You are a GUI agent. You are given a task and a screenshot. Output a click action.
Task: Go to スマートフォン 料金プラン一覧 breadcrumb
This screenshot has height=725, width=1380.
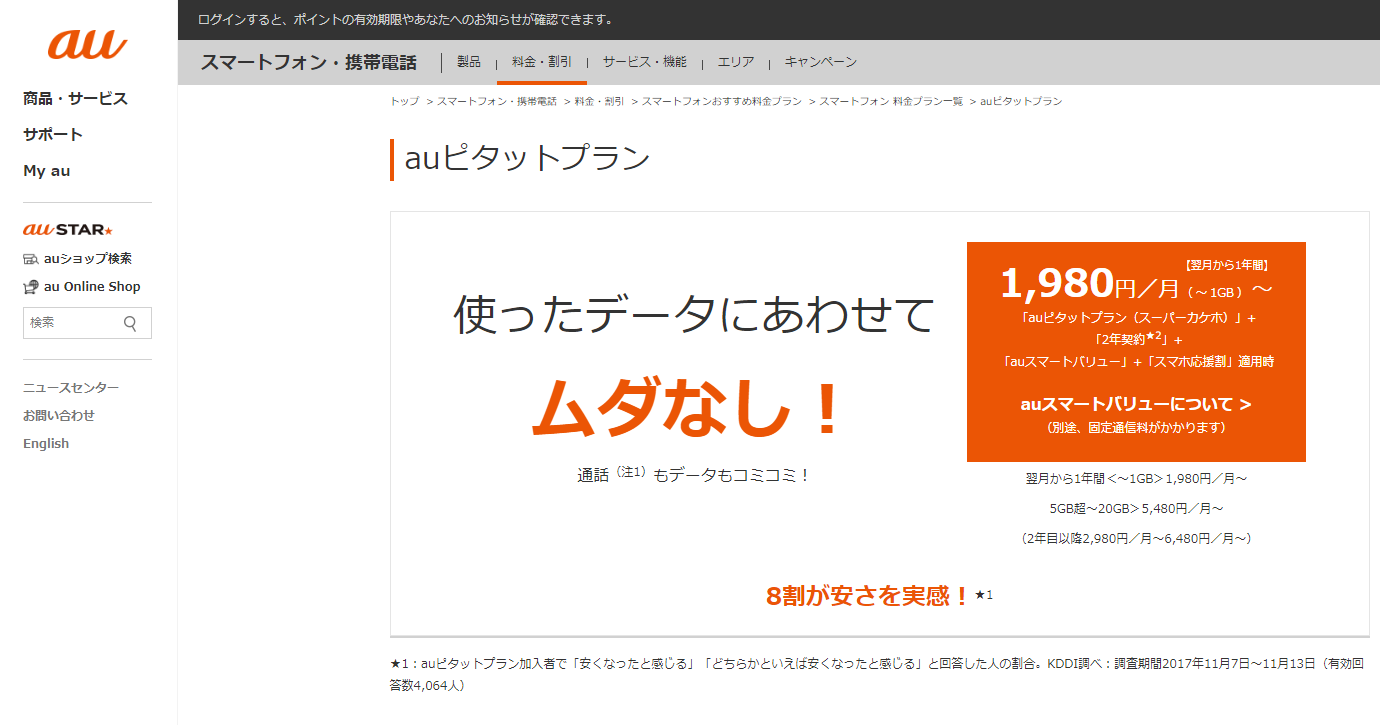tap(891, 102)
